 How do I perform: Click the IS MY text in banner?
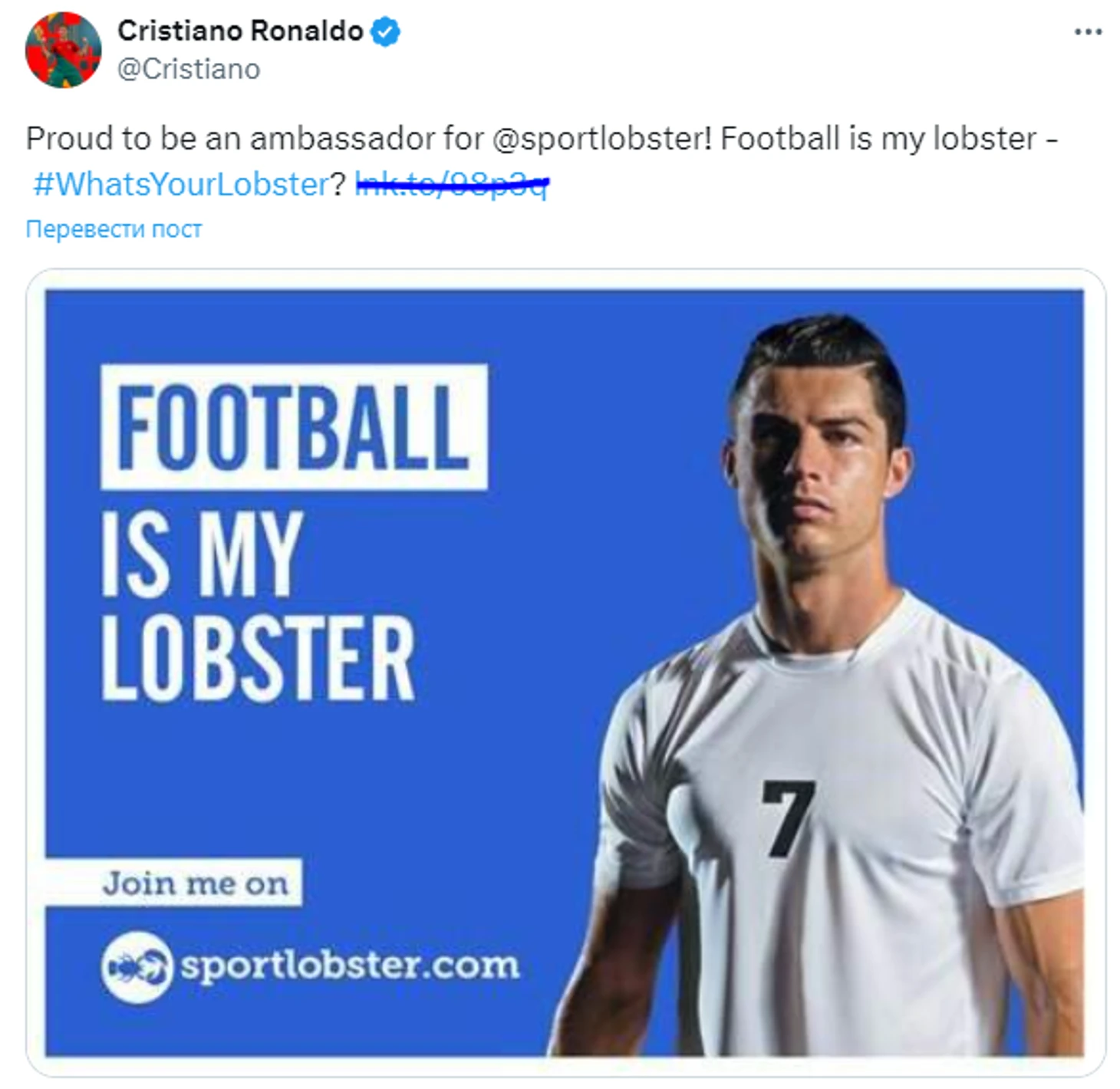point(203,554)
